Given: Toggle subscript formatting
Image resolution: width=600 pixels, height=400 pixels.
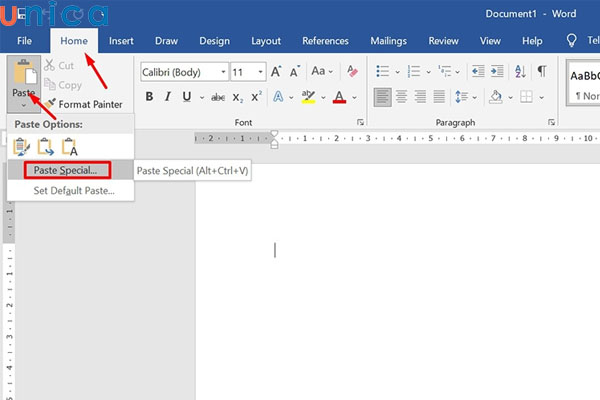Looking at the screenshot, I should (239, 97).
